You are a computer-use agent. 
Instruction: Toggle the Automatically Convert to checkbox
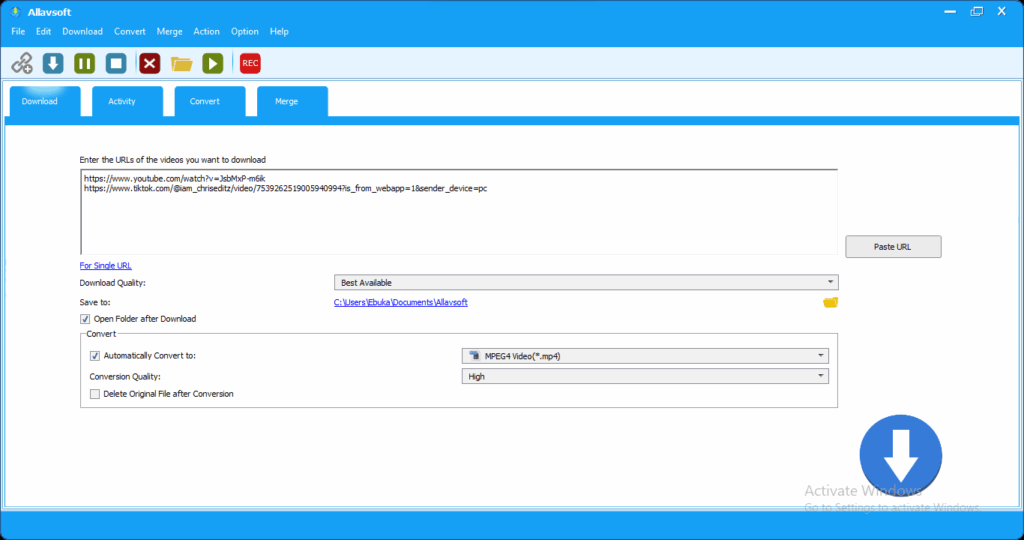95,356
